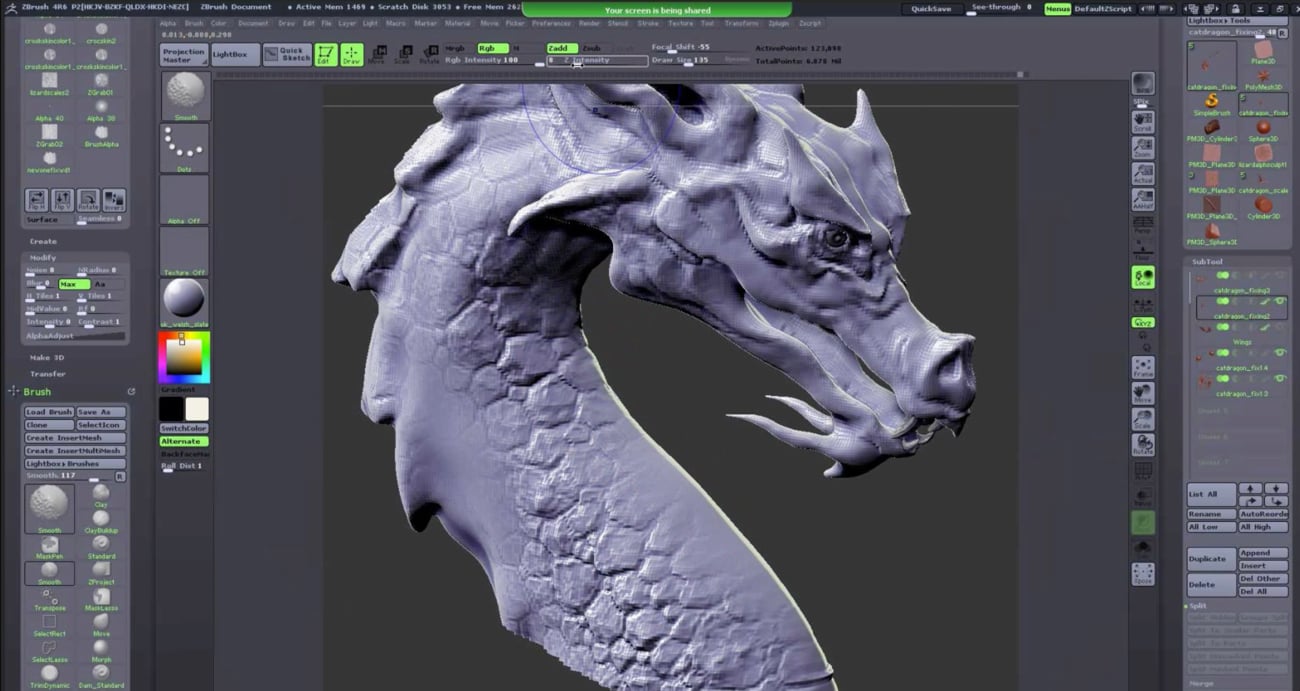The width and height of the screenshot is (1300, 691).
Task: Toggle Edit mode
Action: click(325, 54)
